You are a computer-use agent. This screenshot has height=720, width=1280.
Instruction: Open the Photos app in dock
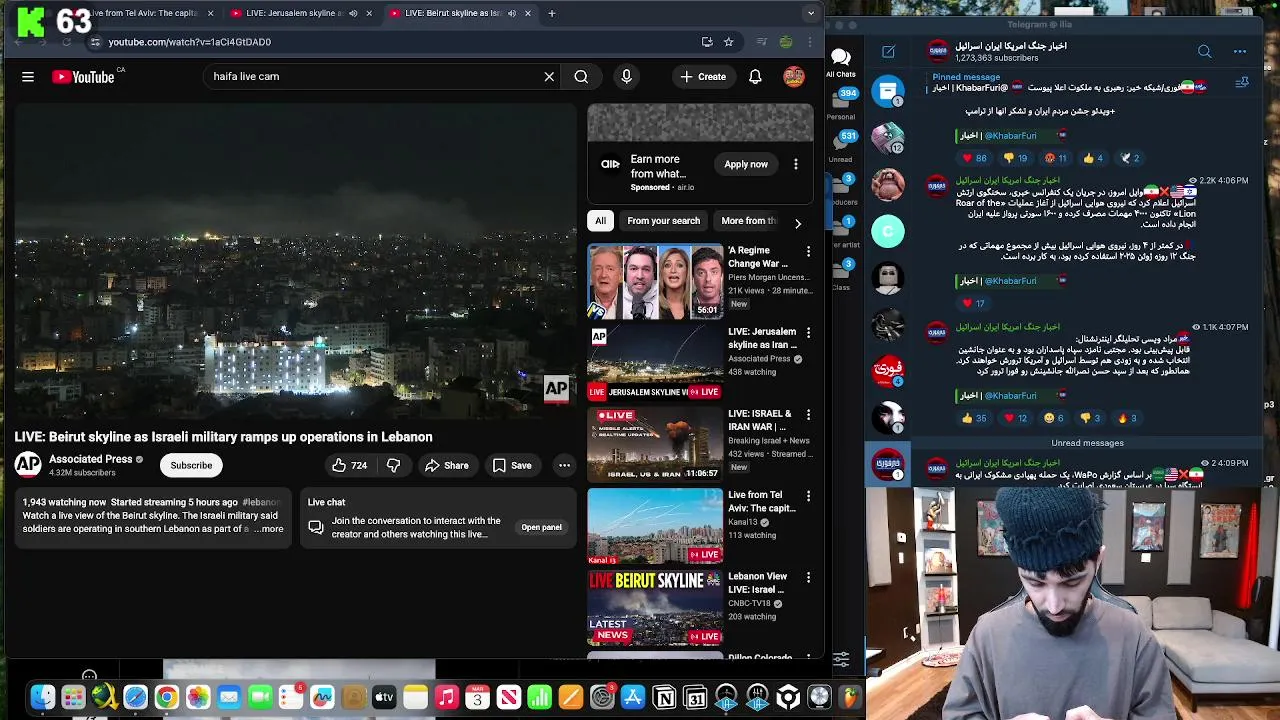tap(198, 697)
